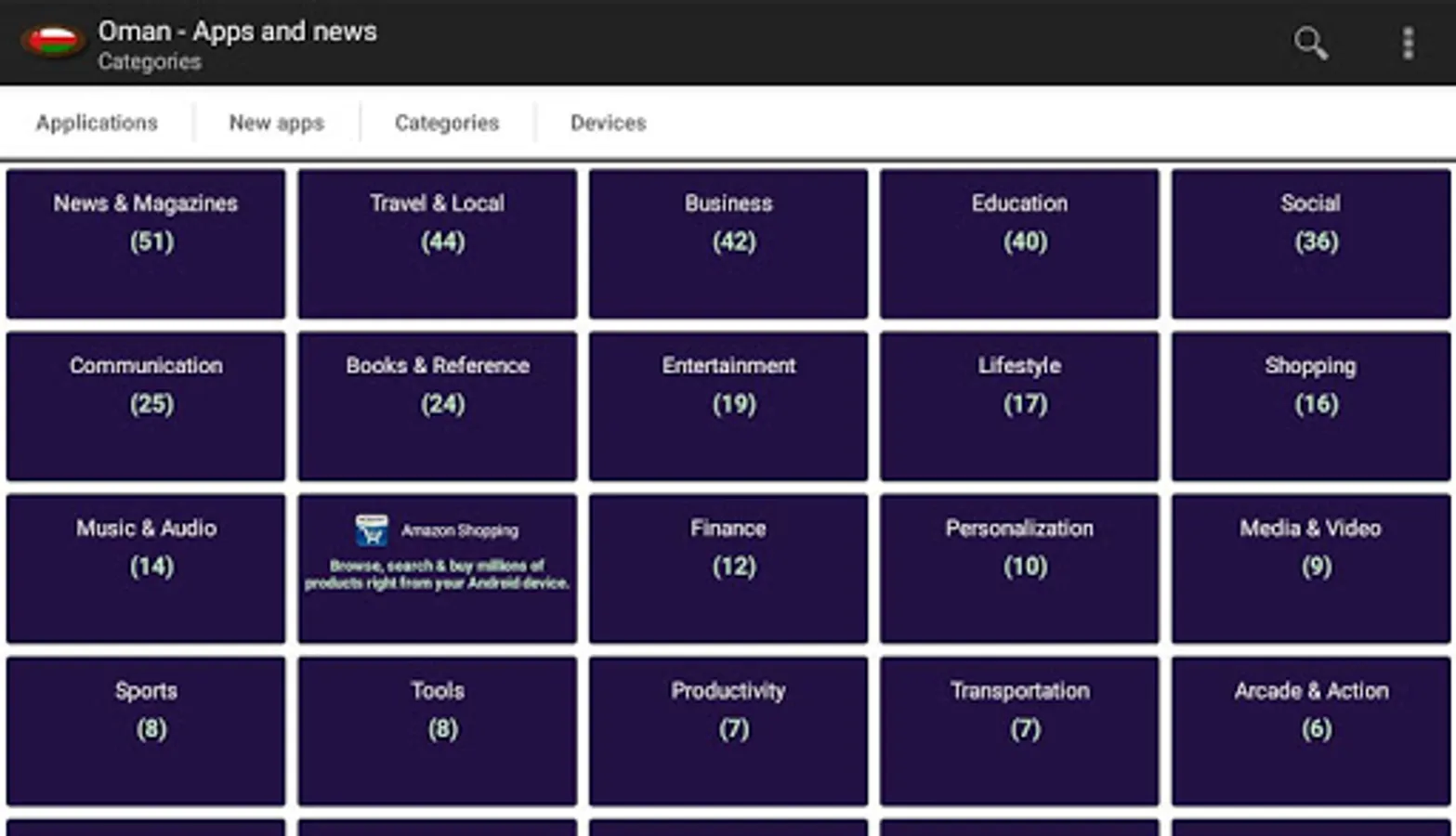Open the Business category tile

point(728,243)
